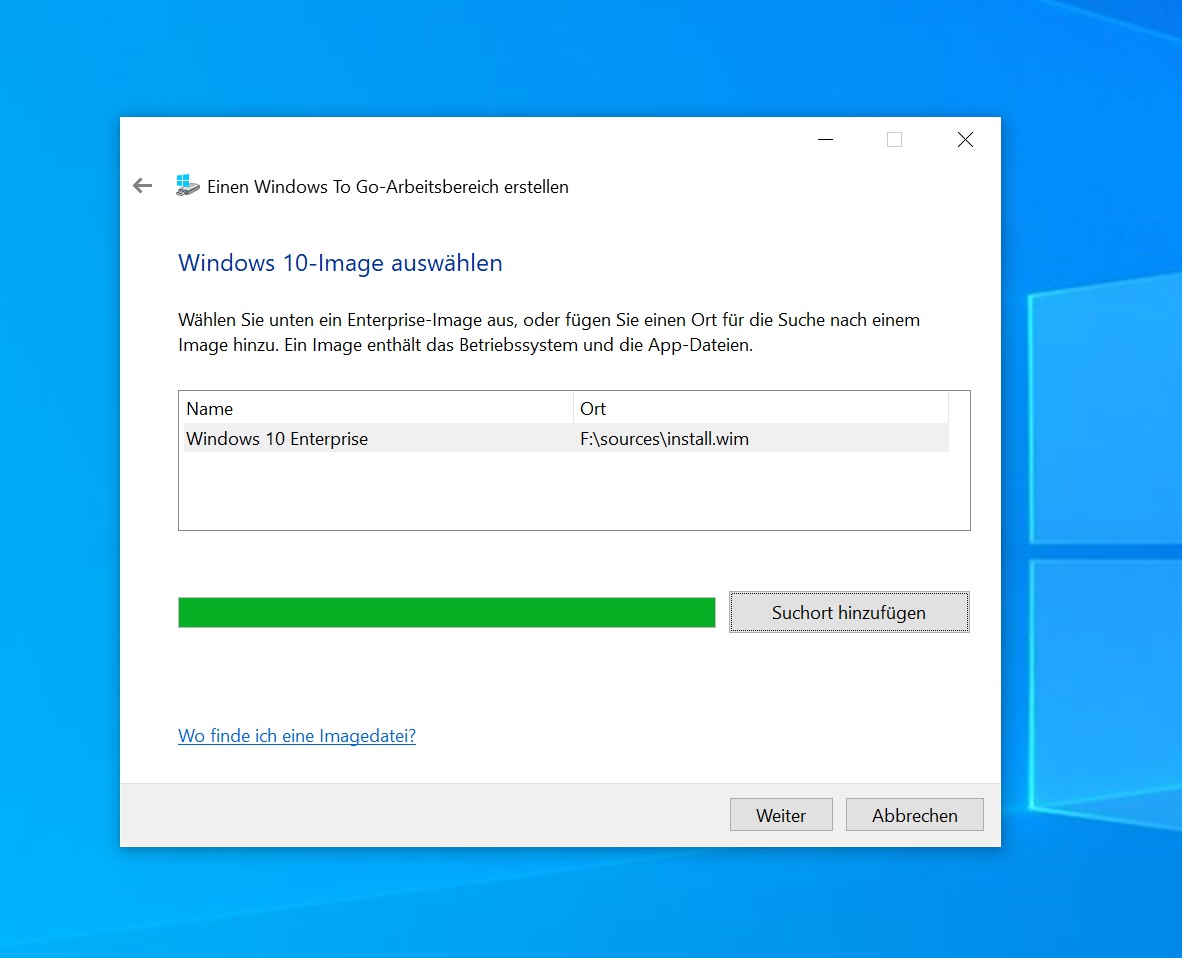Continue with the Weiter button

781,815
